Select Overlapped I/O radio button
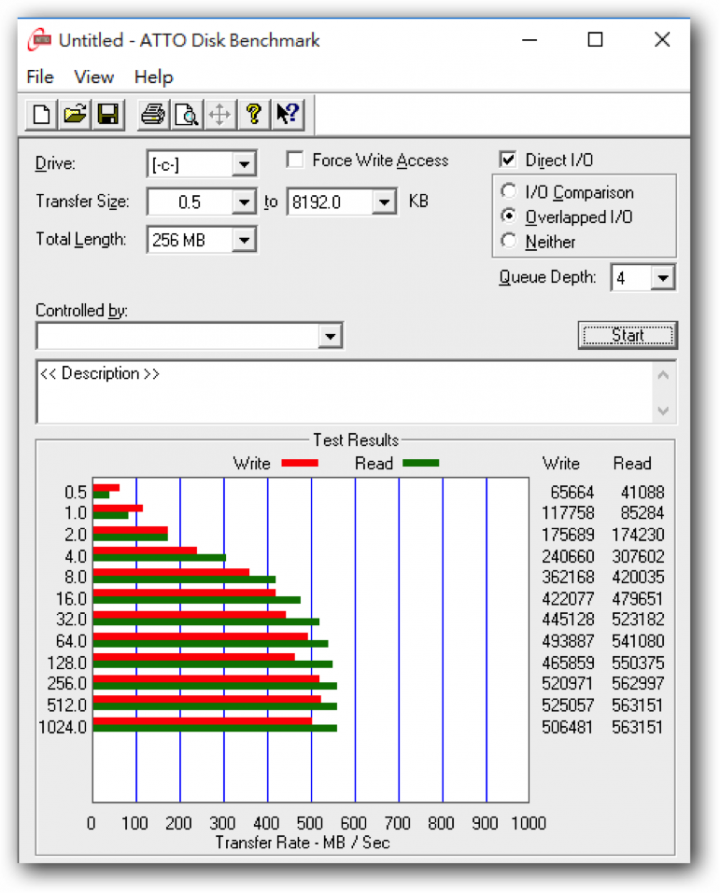 pos(508,216)
